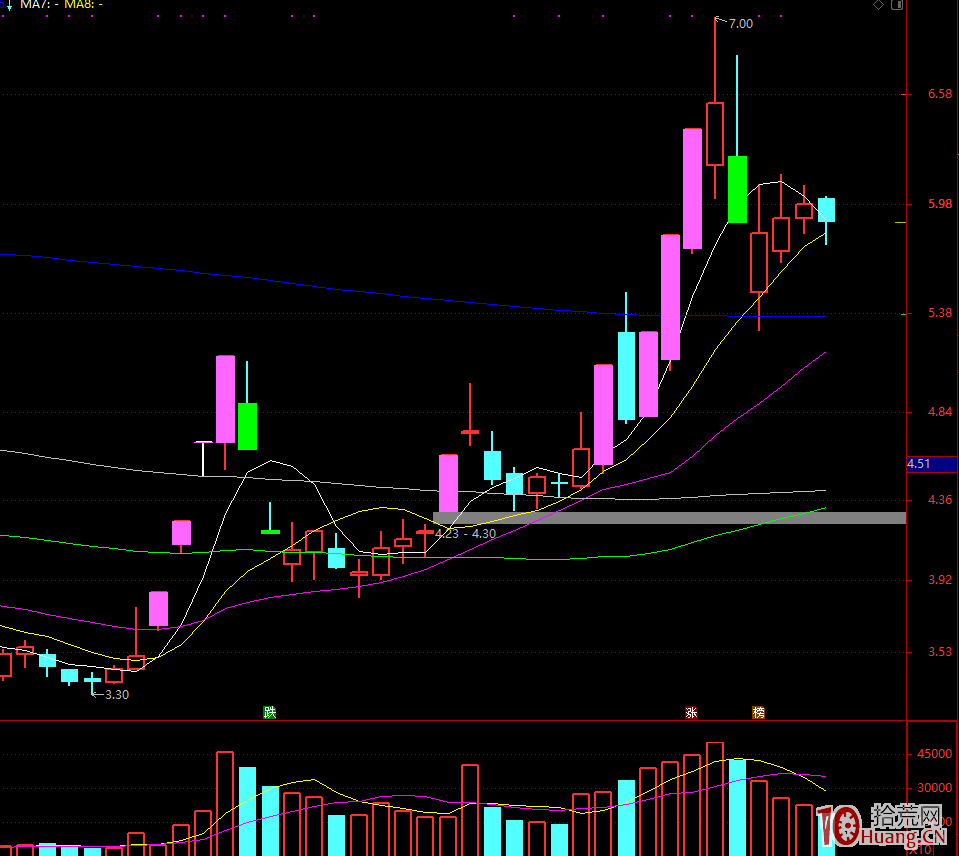Select the MA7 indicator label

40,5
